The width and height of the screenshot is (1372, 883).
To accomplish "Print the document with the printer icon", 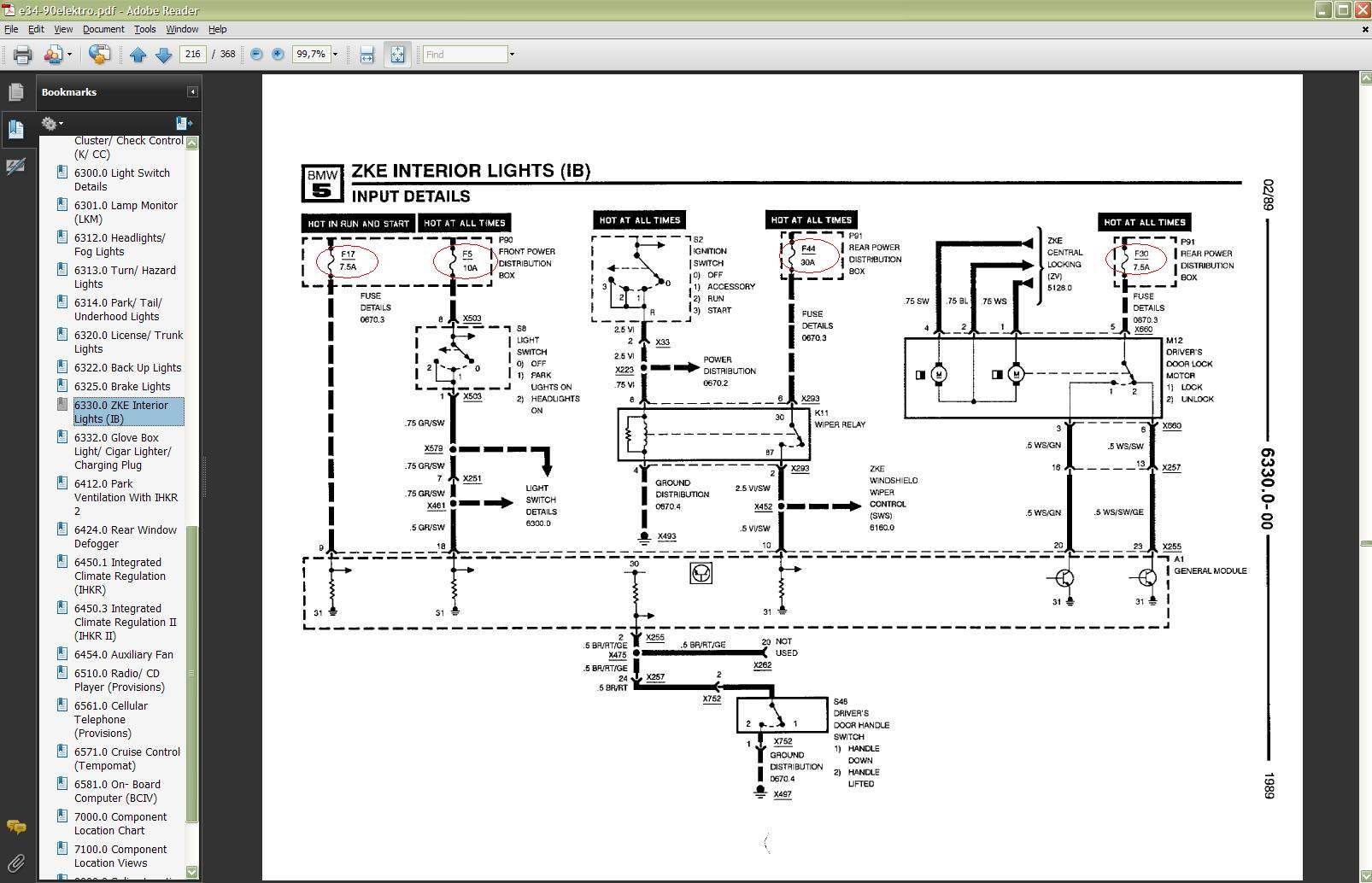I will coord(22,55).
